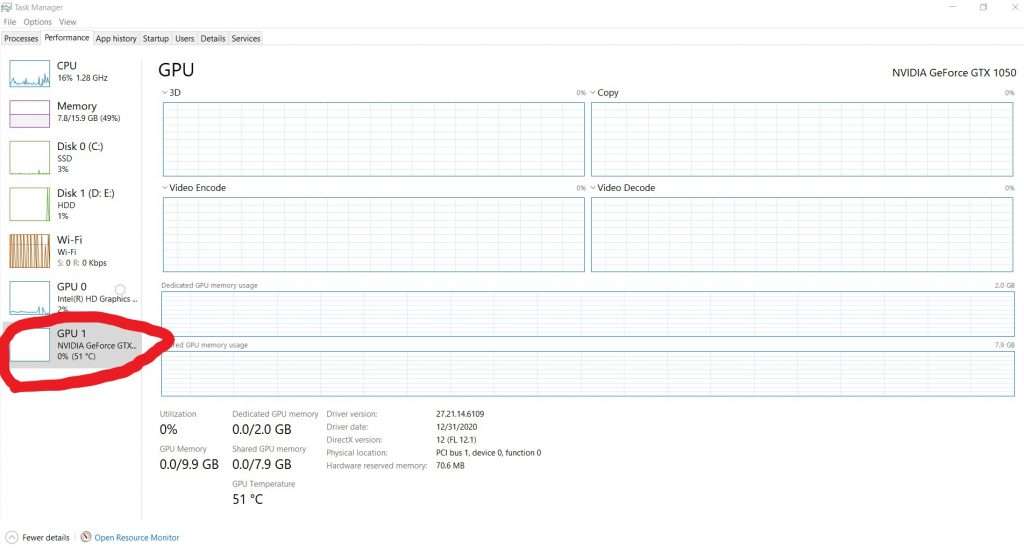Viewport: 1024px width, 548px height.
Task: Click Fewer details collapse button
Action: (38, 538)
